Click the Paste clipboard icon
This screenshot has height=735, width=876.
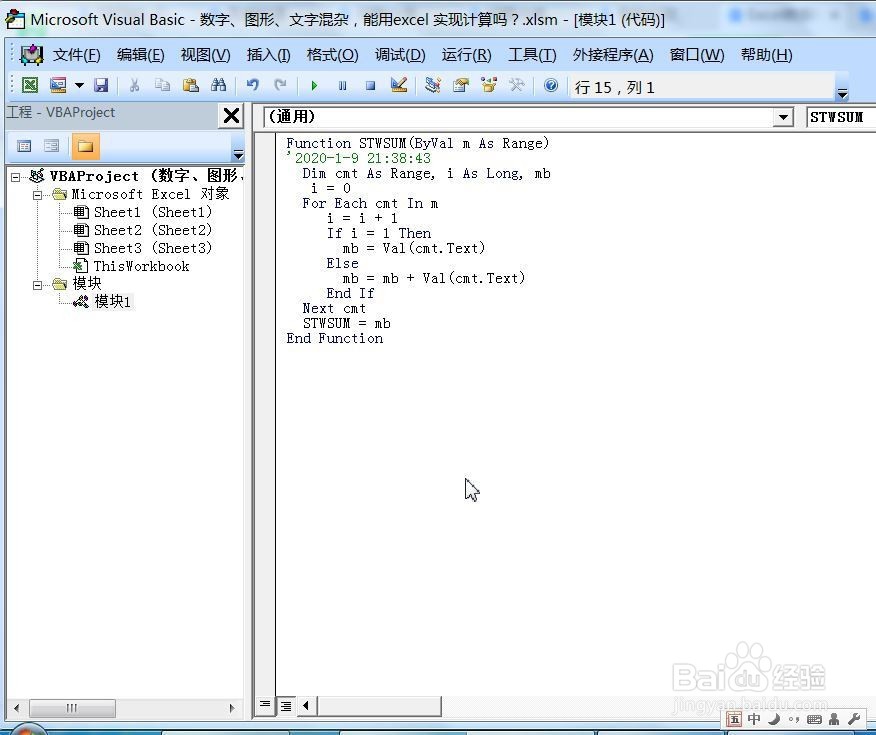pos(191,85)
